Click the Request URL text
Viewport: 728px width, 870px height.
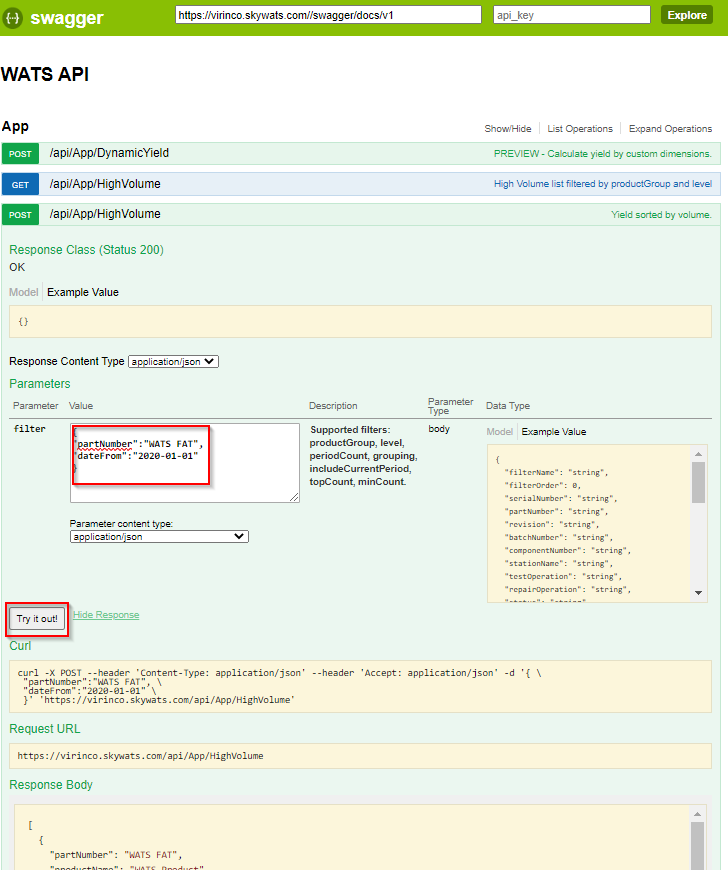pyautogui.click(x=140, y=756)
